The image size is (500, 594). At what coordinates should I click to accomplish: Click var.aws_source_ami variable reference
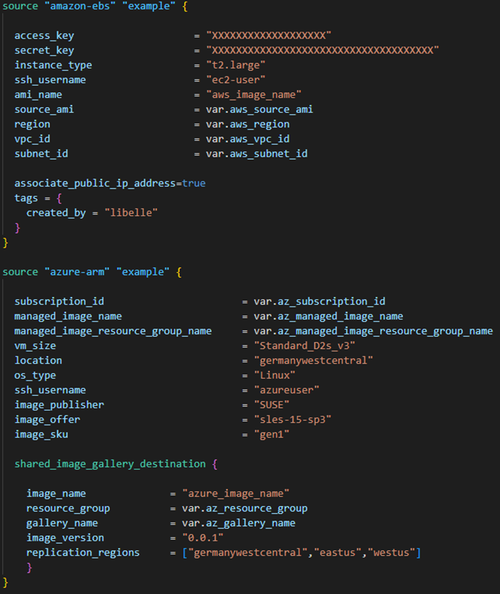coord(259,109)
